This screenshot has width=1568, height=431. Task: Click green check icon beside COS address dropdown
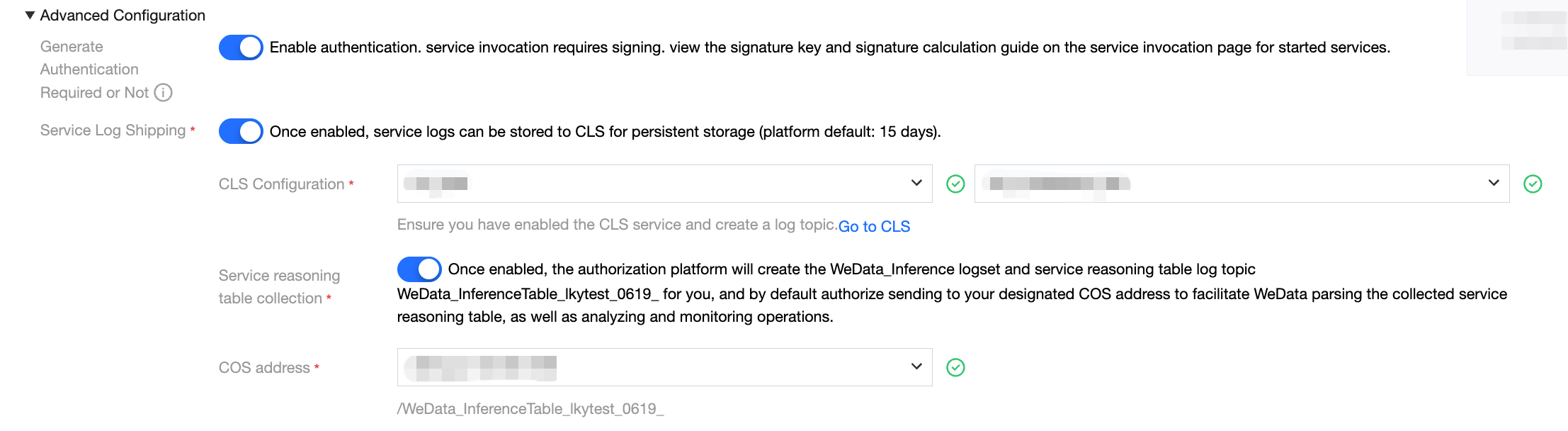point(955,367)
